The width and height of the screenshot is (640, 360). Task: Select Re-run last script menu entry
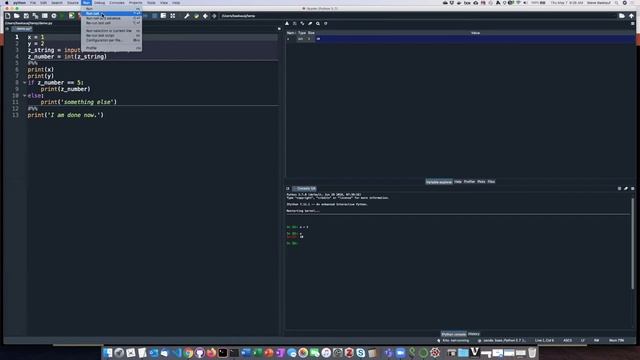tap(112, 36)
